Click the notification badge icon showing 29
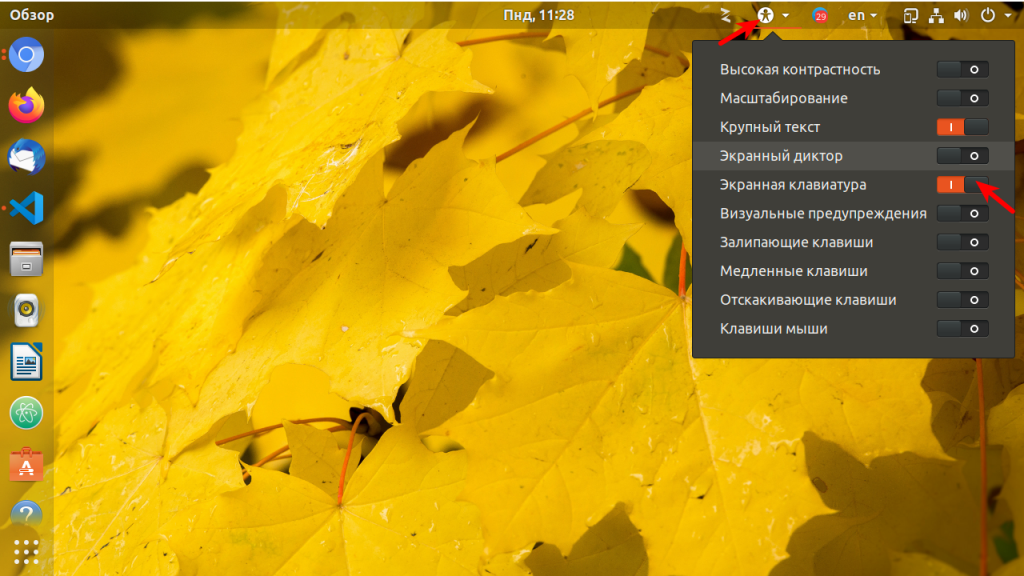The width and height of the screenshot is (1024, 576). 820,15
